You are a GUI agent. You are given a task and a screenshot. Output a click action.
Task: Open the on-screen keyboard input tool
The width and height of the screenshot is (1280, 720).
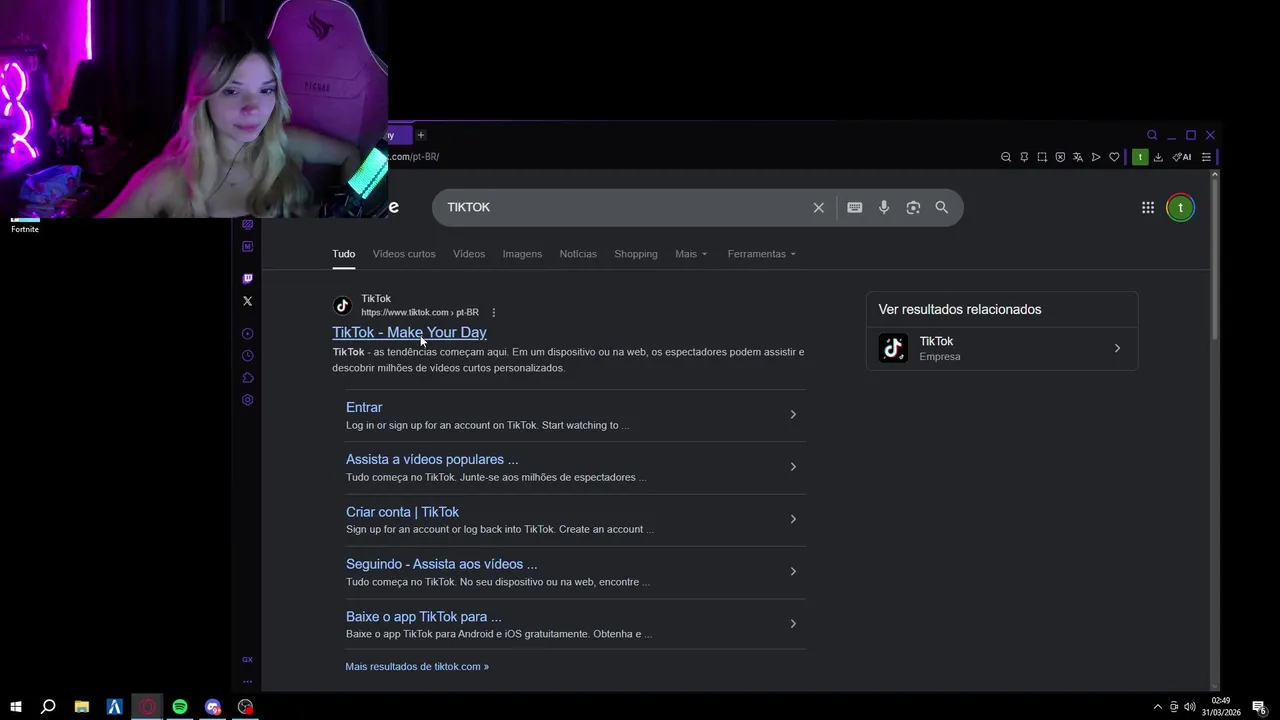pyautogui.click(x=854, y=207)
